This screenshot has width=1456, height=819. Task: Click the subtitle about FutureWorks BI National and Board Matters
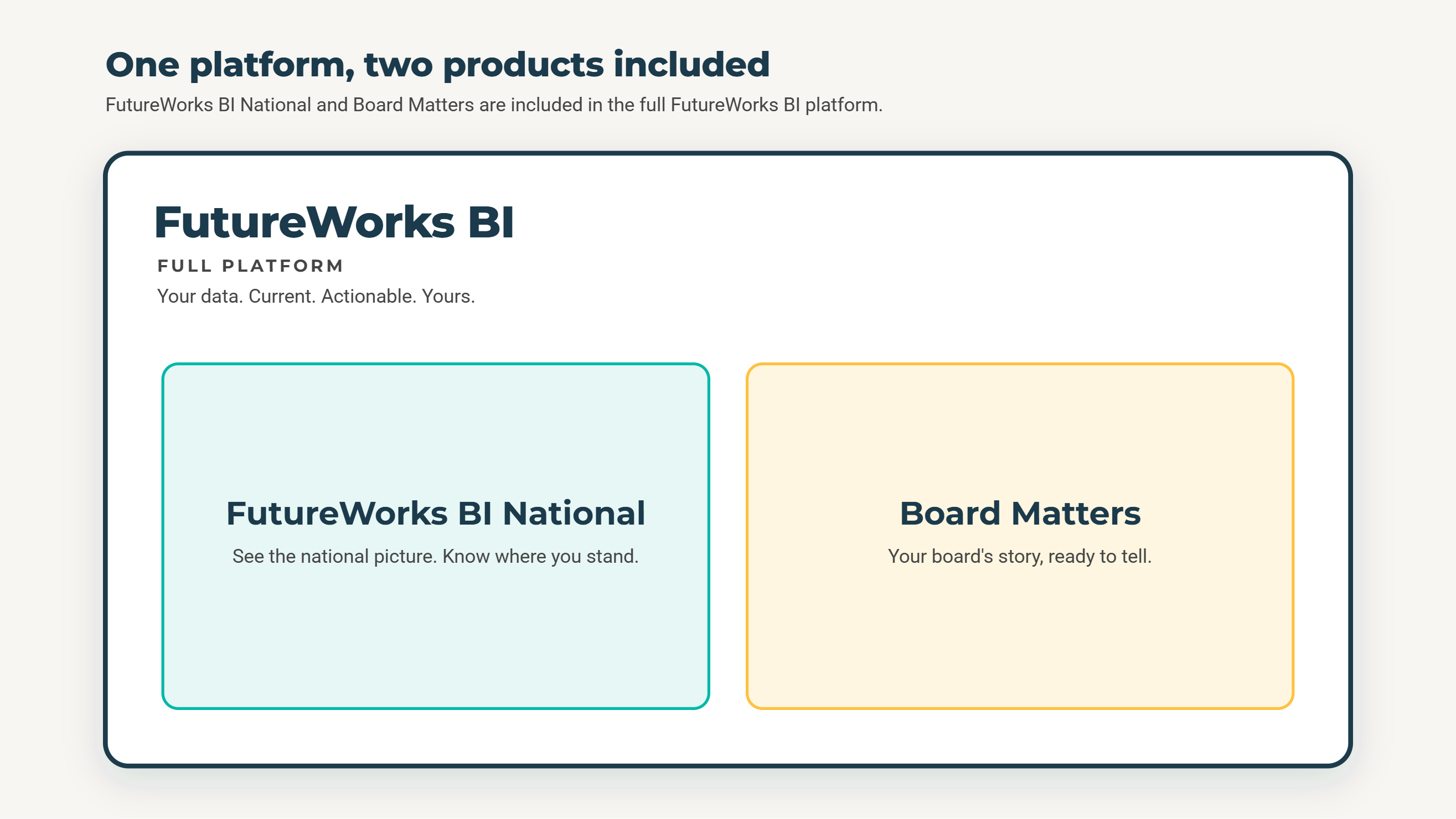(493, 105)
